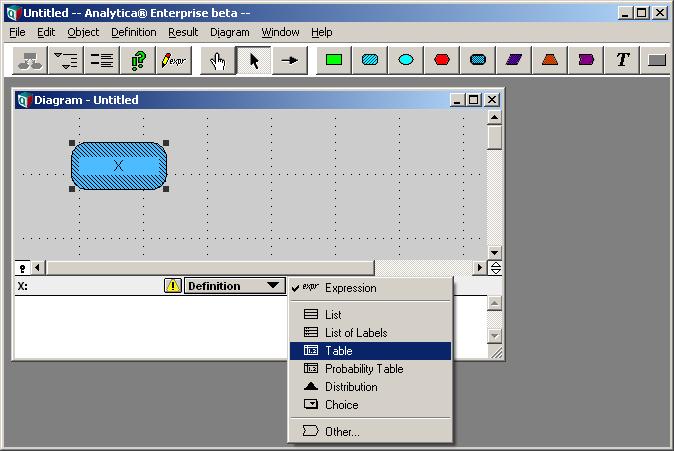Select the text T tool
Viewport: 674px width, 451px height.
click(x=622, y=61)
